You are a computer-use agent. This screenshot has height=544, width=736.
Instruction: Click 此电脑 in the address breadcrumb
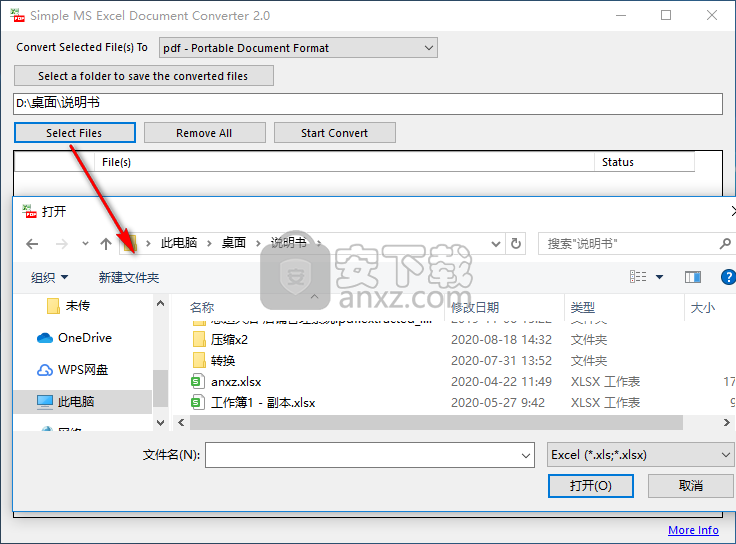pyautogui.click(x=179, y=243)
